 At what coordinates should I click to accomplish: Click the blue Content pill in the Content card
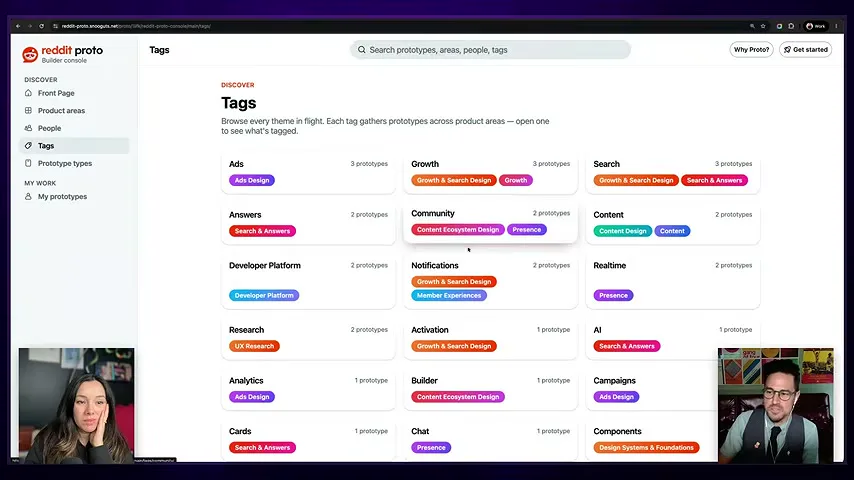coord(672,231)
